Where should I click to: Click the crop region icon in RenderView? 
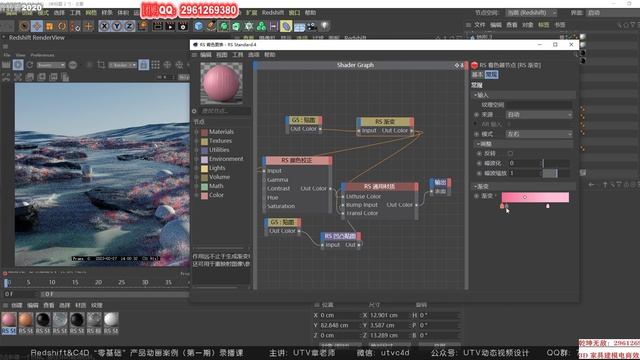pyautogui.click(x=101, y=65)
